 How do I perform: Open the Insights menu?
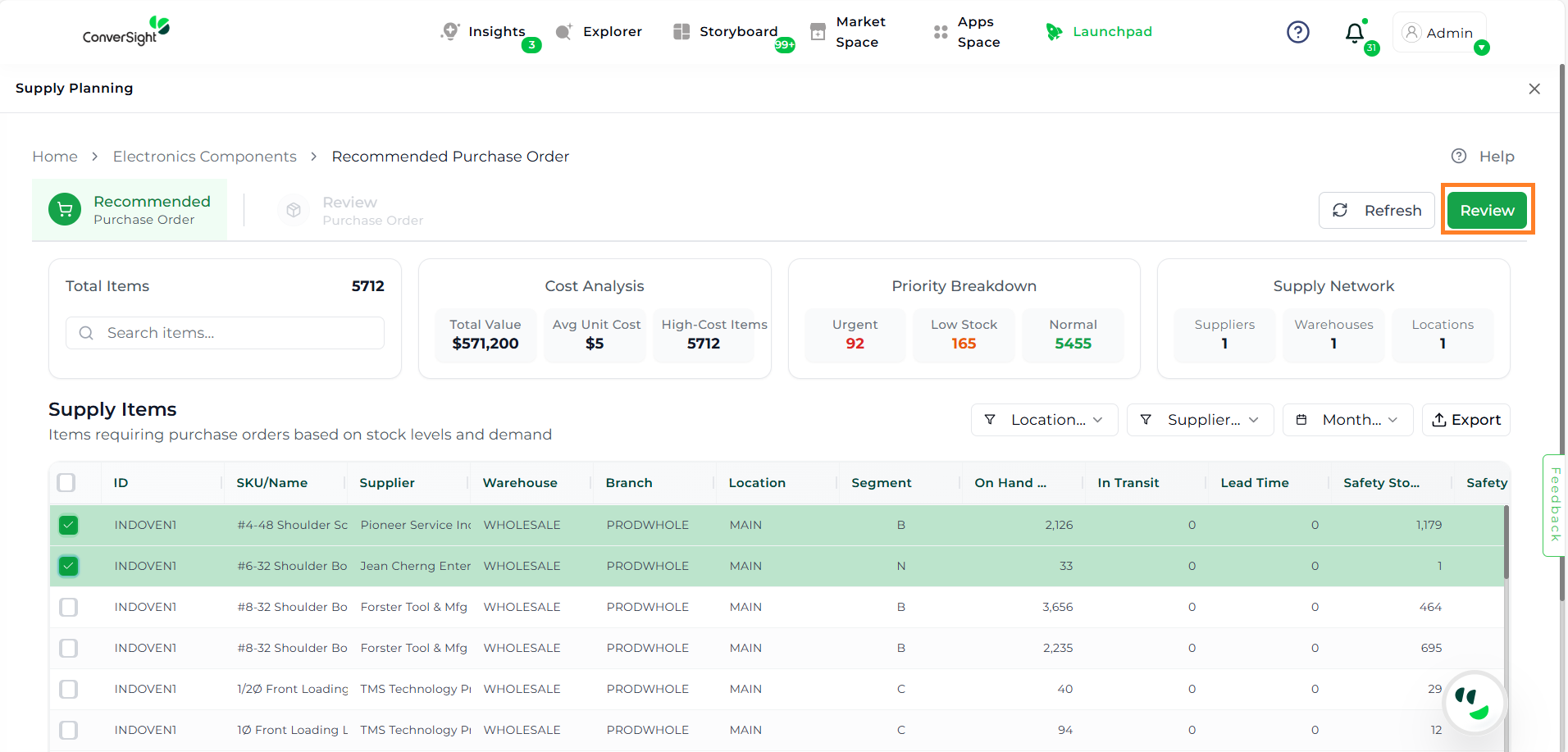[495, 32]
